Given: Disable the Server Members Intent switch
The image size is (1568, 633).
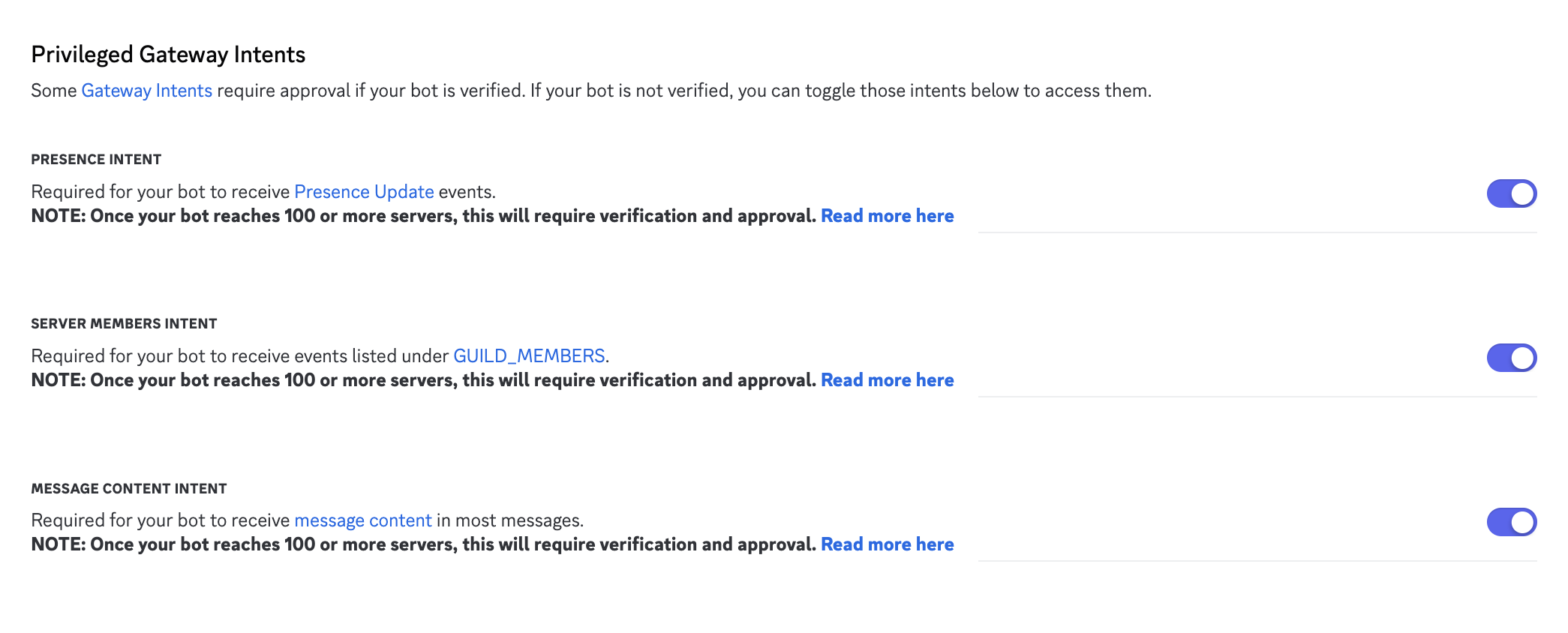Looking at the screenshot, I should click(1511, 358).
